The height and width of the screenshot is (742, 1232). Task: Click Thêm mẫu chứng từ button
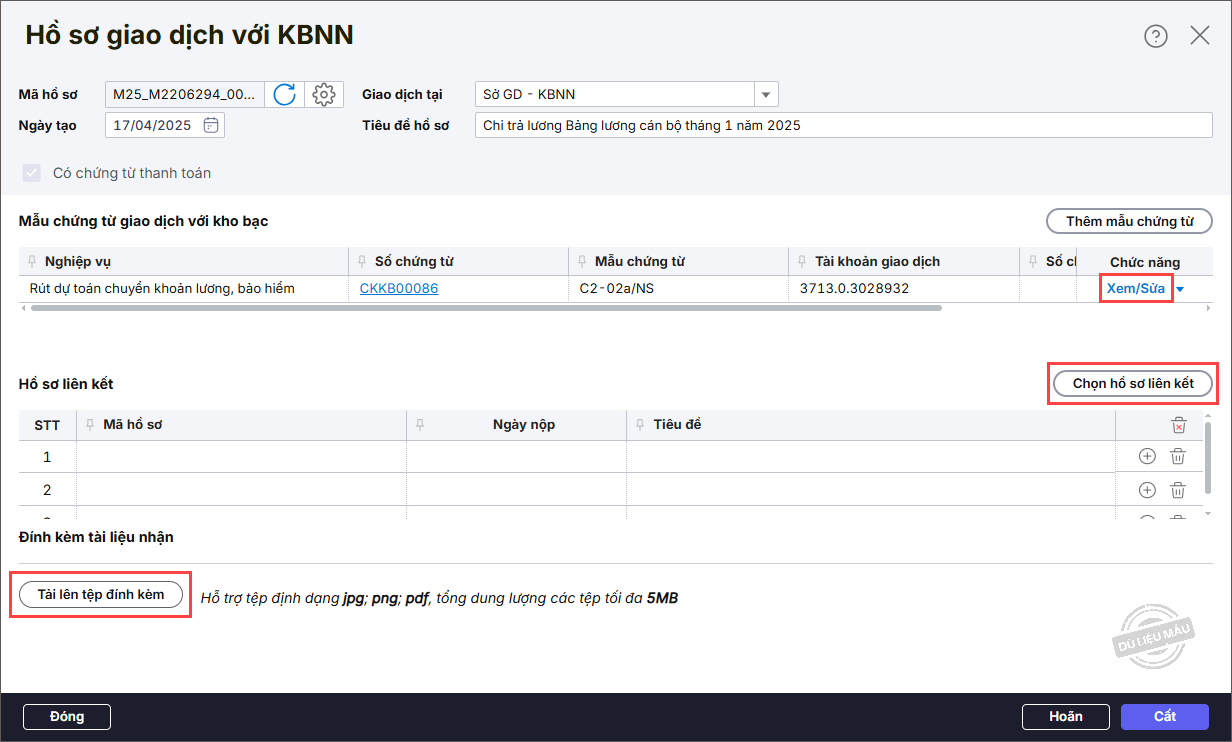pyautogui.click(x=1129, y=221)
